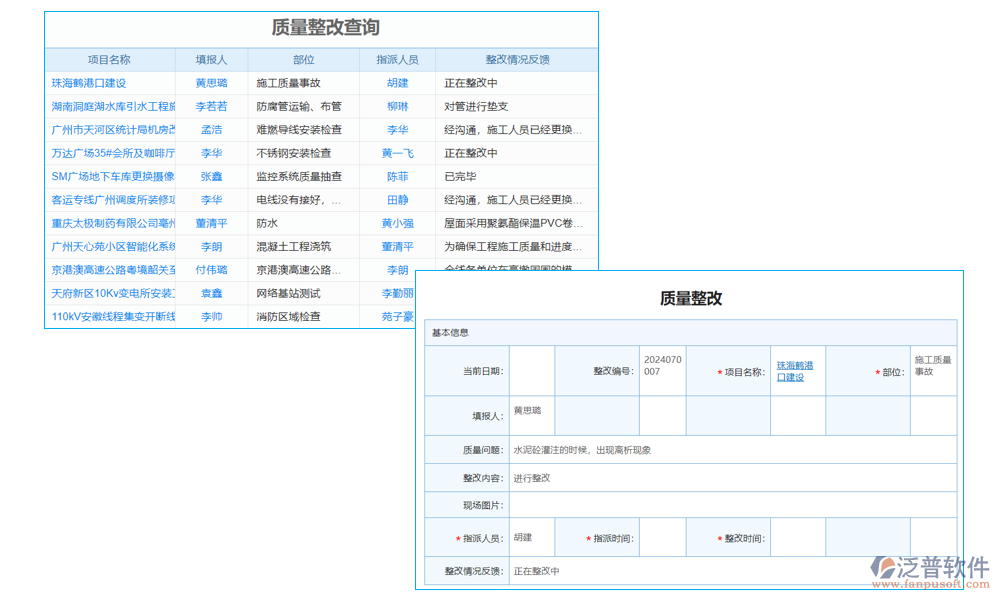The width and height of the screenshot is (1000, 600).
Task: Select assignee 胡建 in the table
Action: (x=396, y=82)
